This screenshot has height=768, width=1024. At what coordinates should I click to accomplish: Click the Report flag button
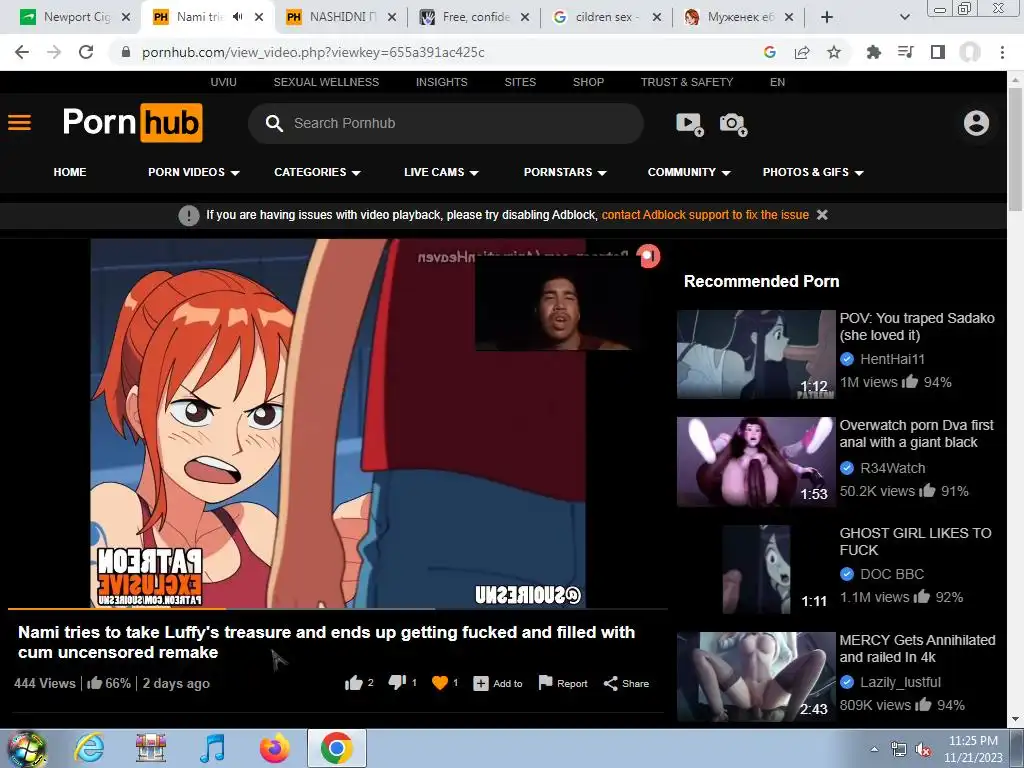[x=563, y=683]
